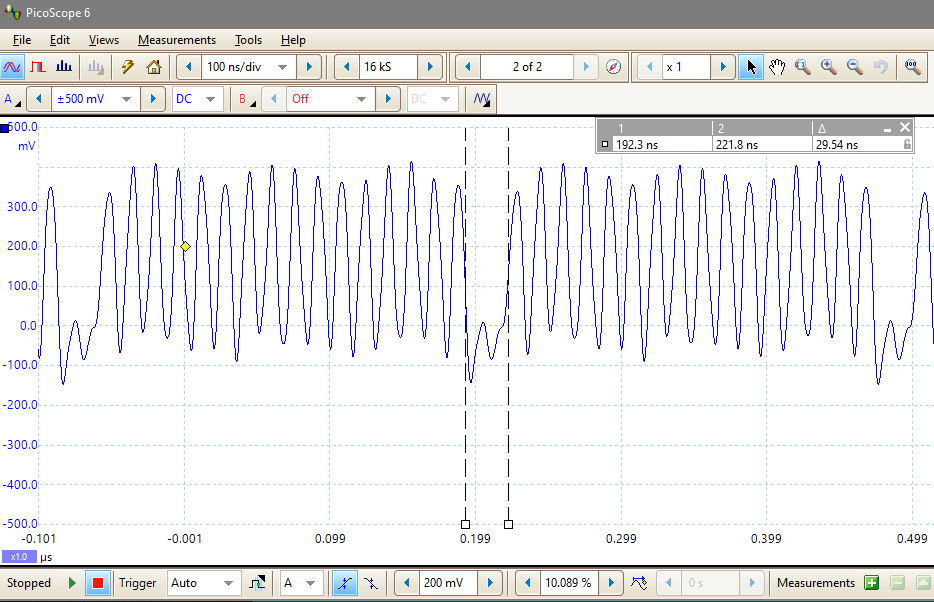Viewport: 934px width, 602px height.
Task: Select the Scope view mode icon
Action: tap(12, 67)
